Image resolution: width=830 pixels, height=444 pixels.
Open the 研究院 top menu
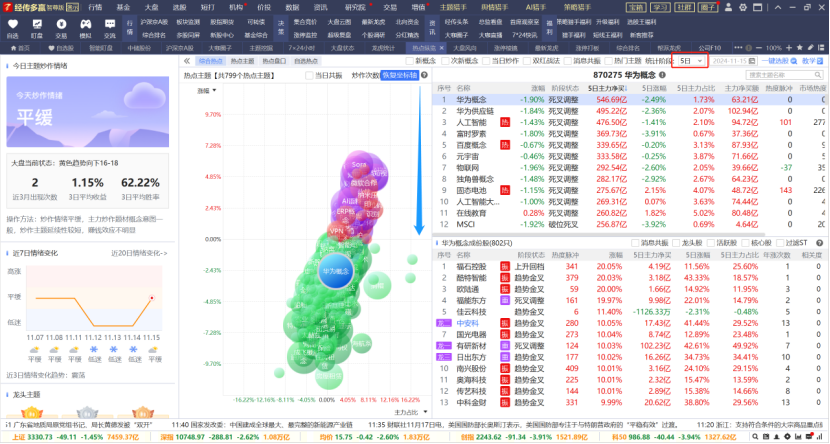click(x=355, y=7)
